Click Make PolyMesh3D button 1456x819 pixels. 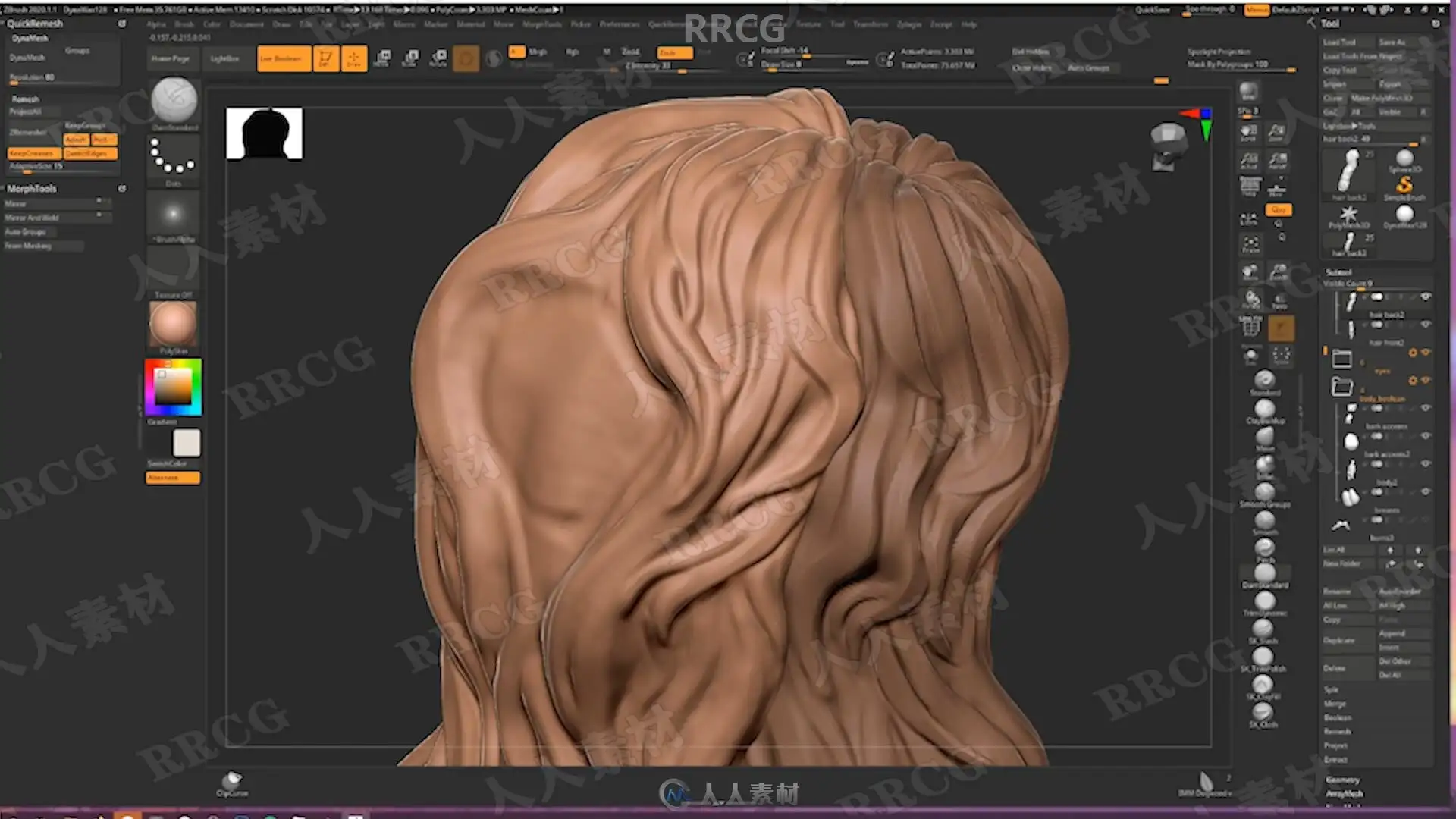click(1392, 98)
